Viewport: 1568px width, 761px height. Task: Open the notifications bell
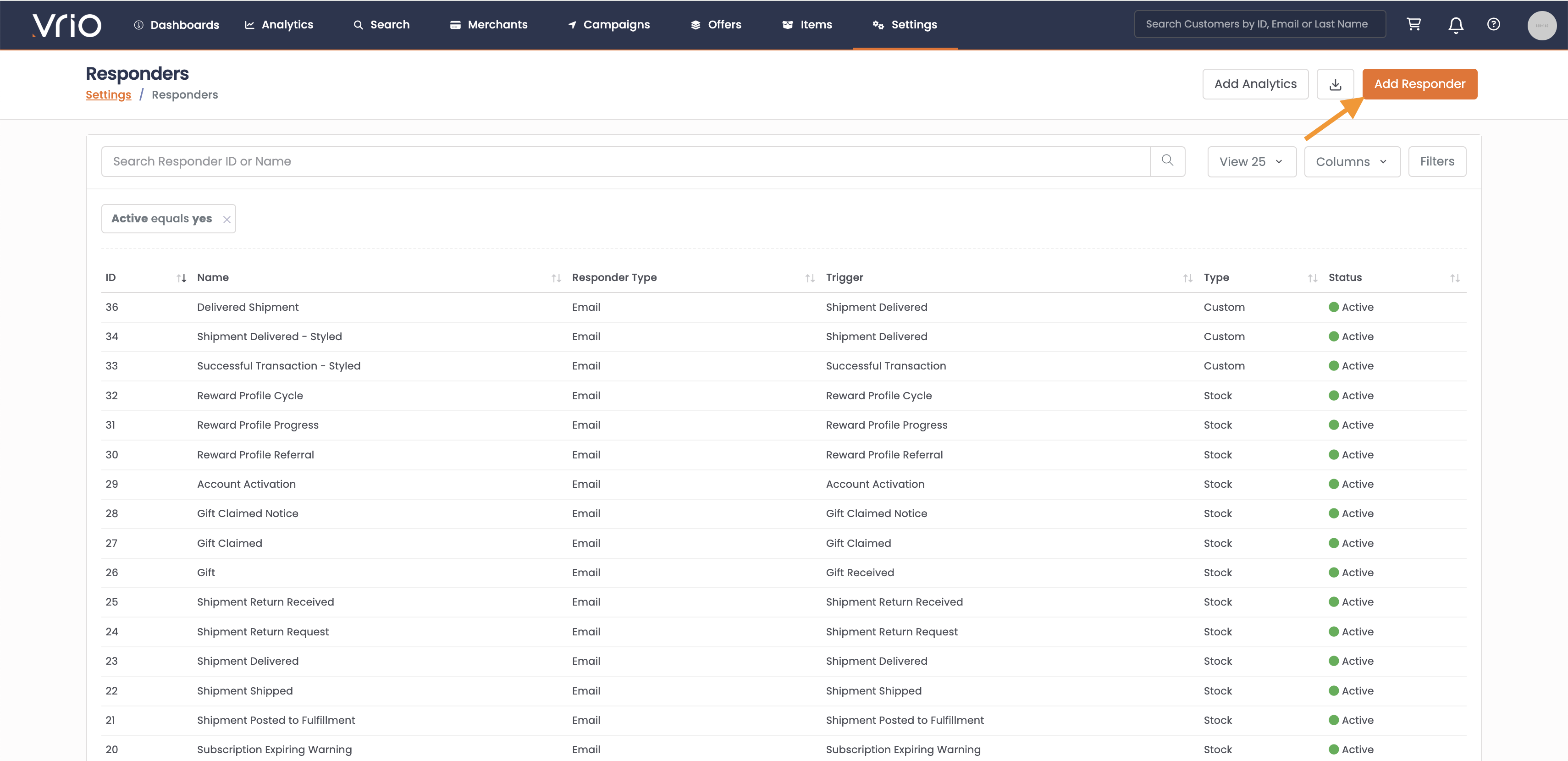pos(1455,25)
